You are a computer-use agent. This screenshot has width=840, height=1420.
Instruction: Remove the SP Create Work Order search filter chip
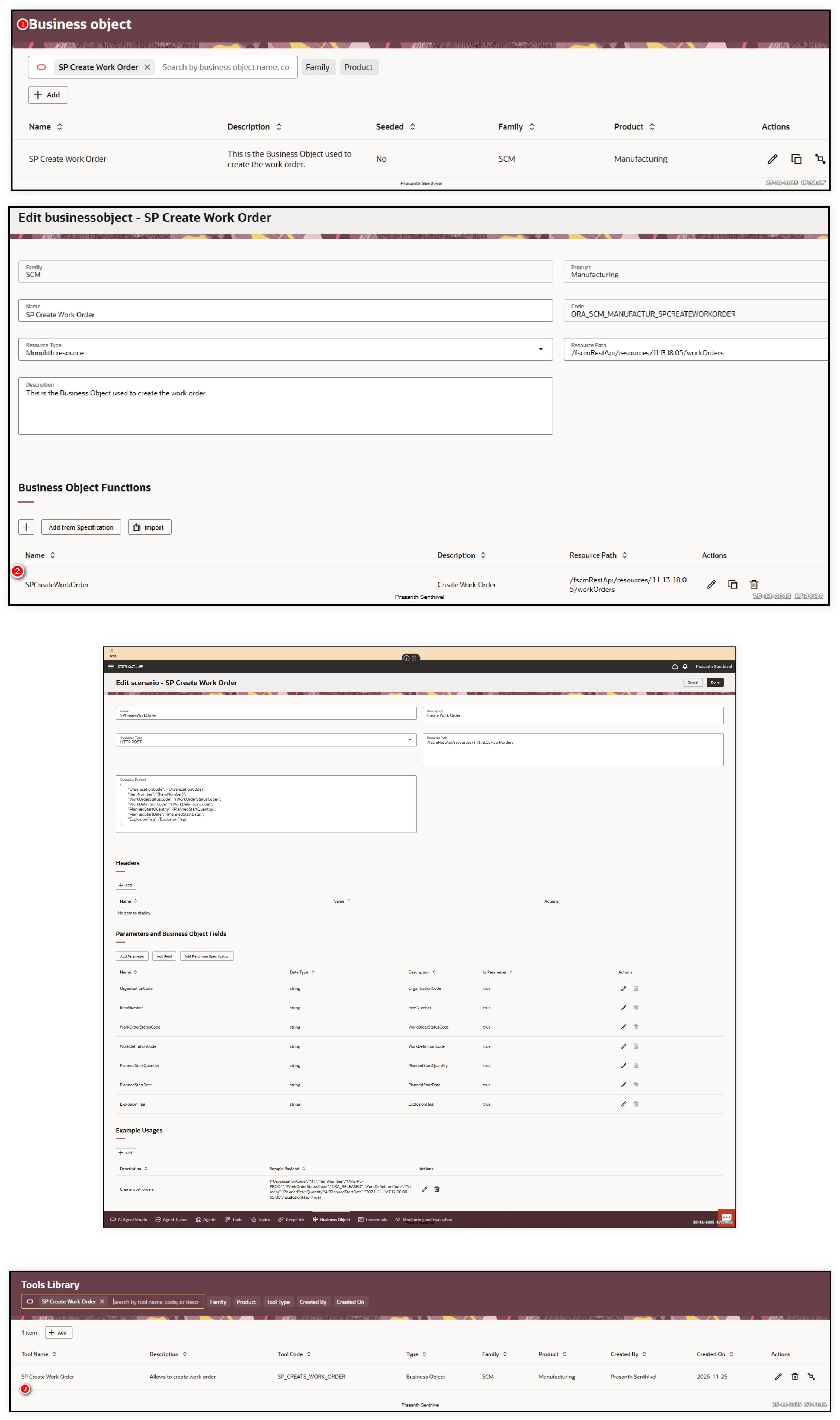(x=147, y=67)
